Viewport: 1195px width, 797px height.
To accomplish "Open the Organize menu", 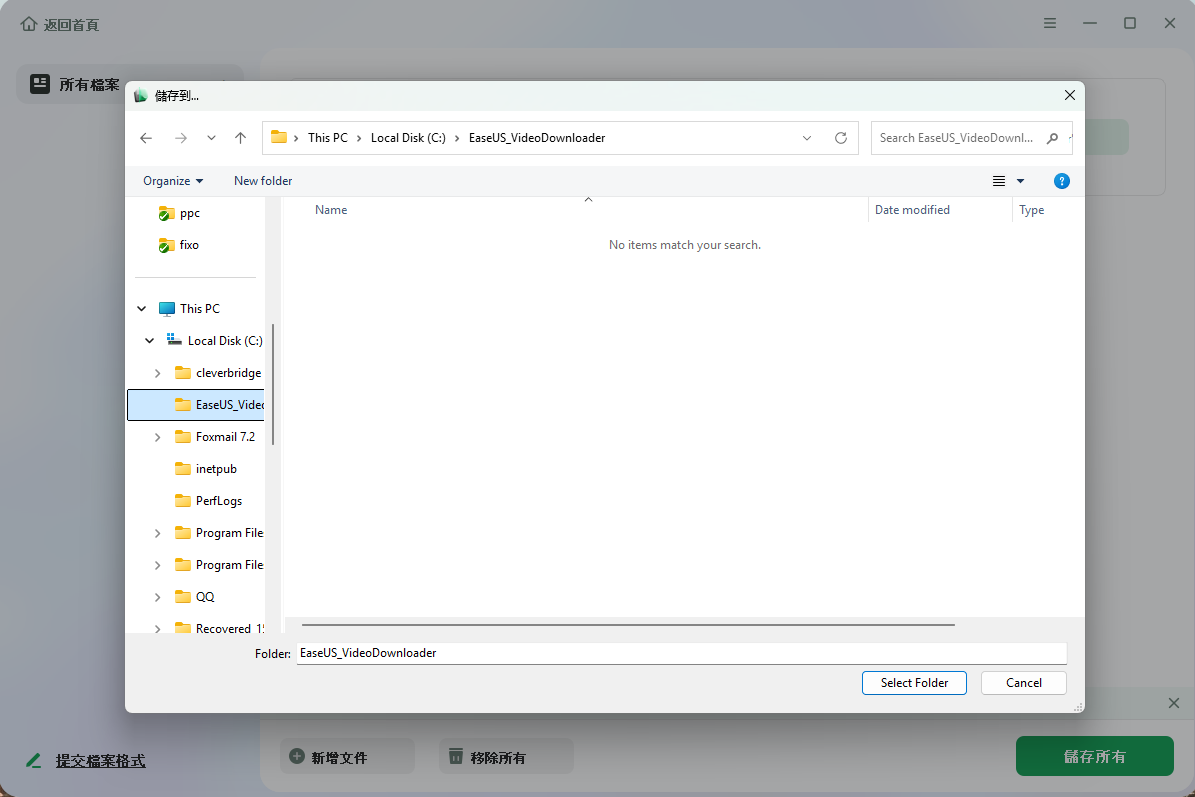I will [x=172, y=181].
